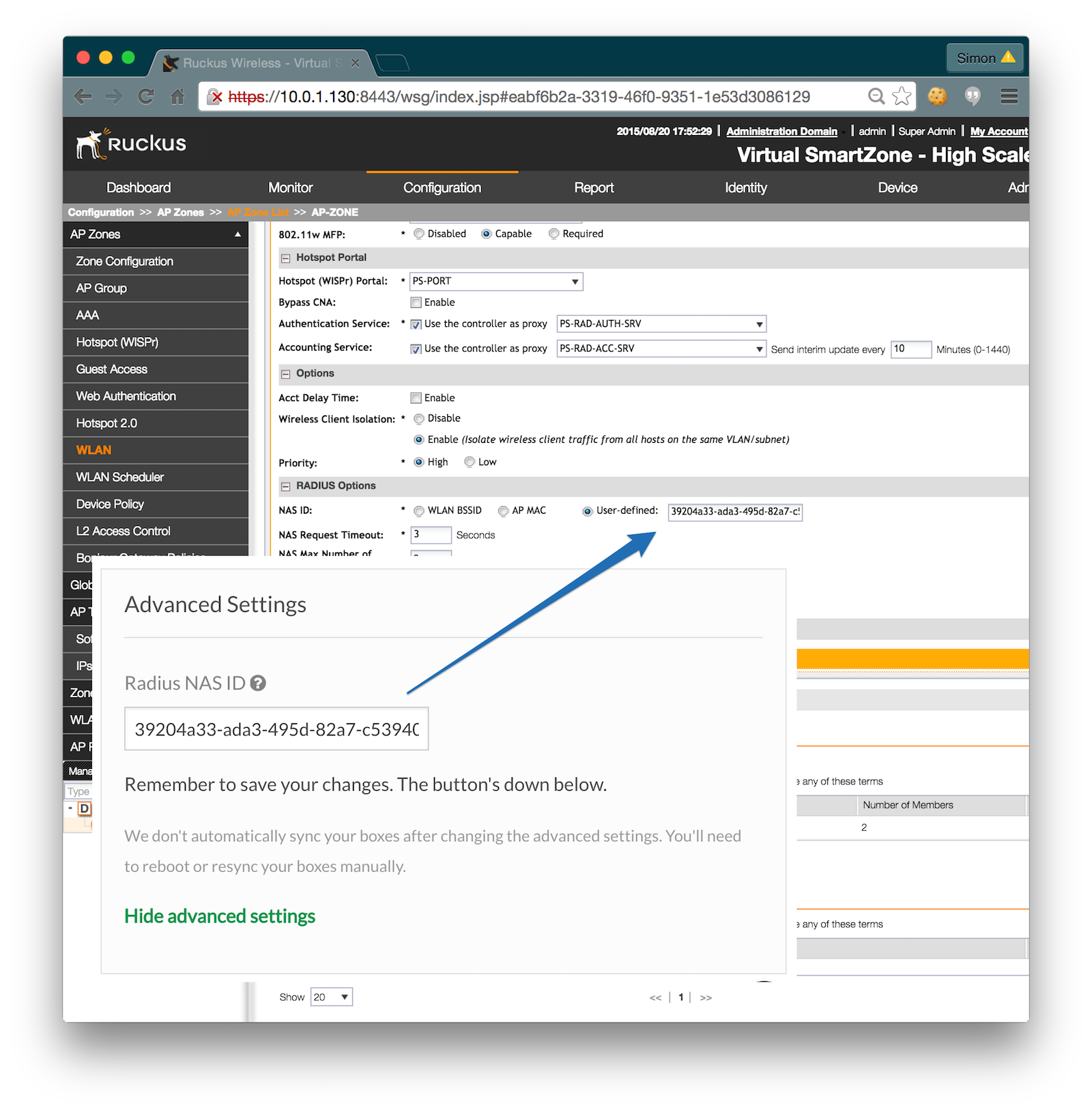Open the PS-RAD-AUTH-SRV authentication dropdown

(x=661, y=324)
